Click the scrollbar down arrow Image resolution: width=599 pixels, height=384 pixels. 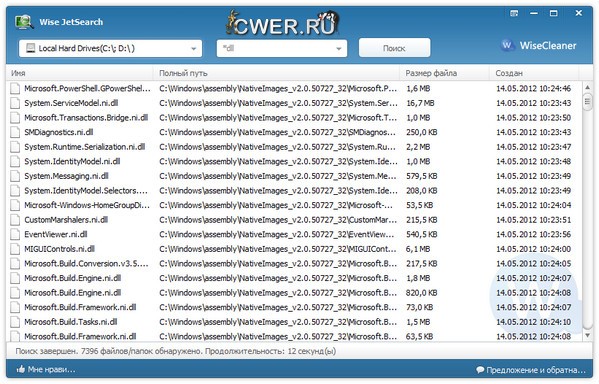588,335
